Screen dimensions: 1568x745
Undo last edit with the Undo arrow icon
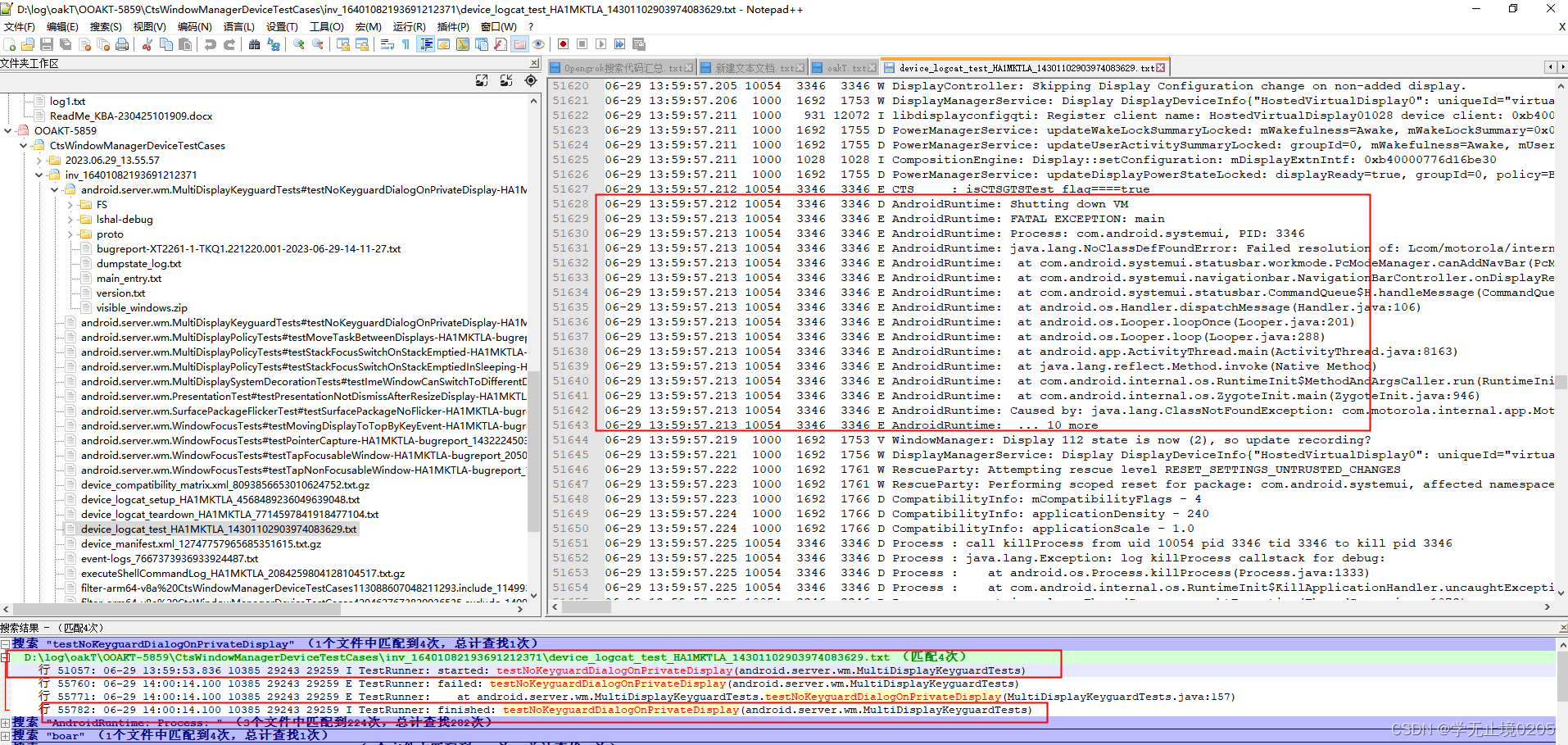[x=210, y=43]
